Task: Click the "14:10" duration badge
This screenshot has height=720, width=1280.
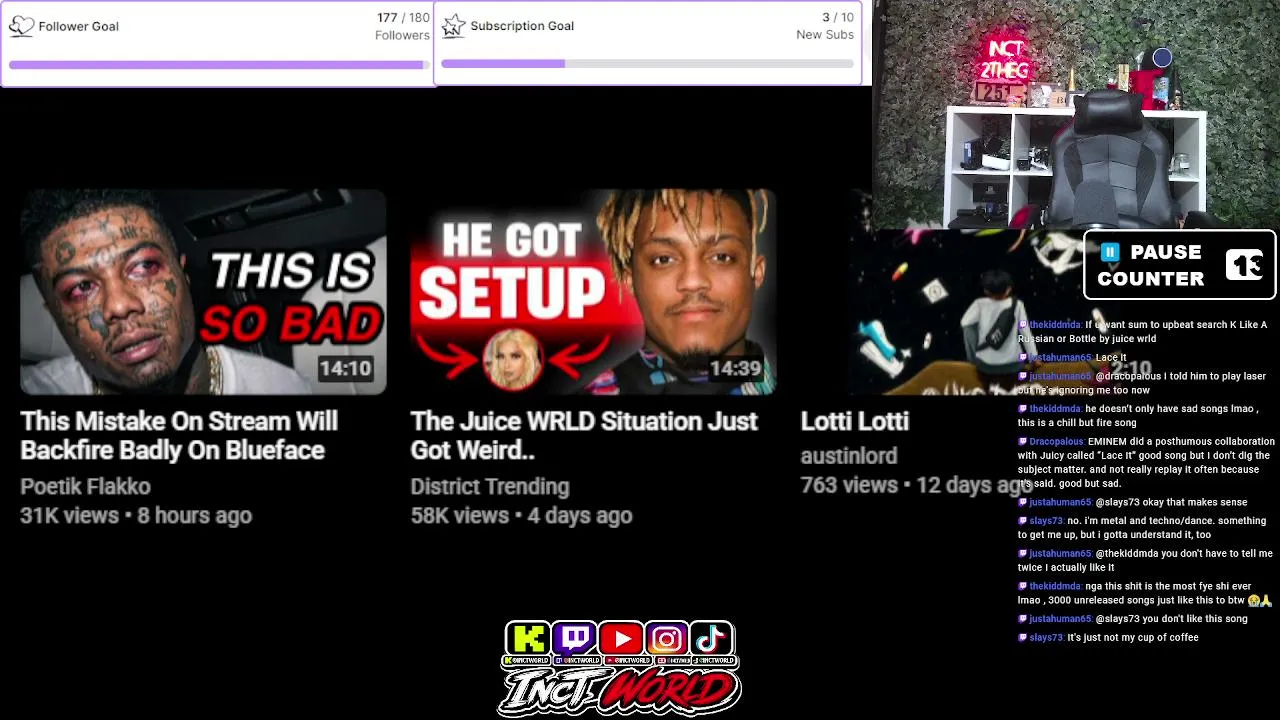Action: coord(345,369)
